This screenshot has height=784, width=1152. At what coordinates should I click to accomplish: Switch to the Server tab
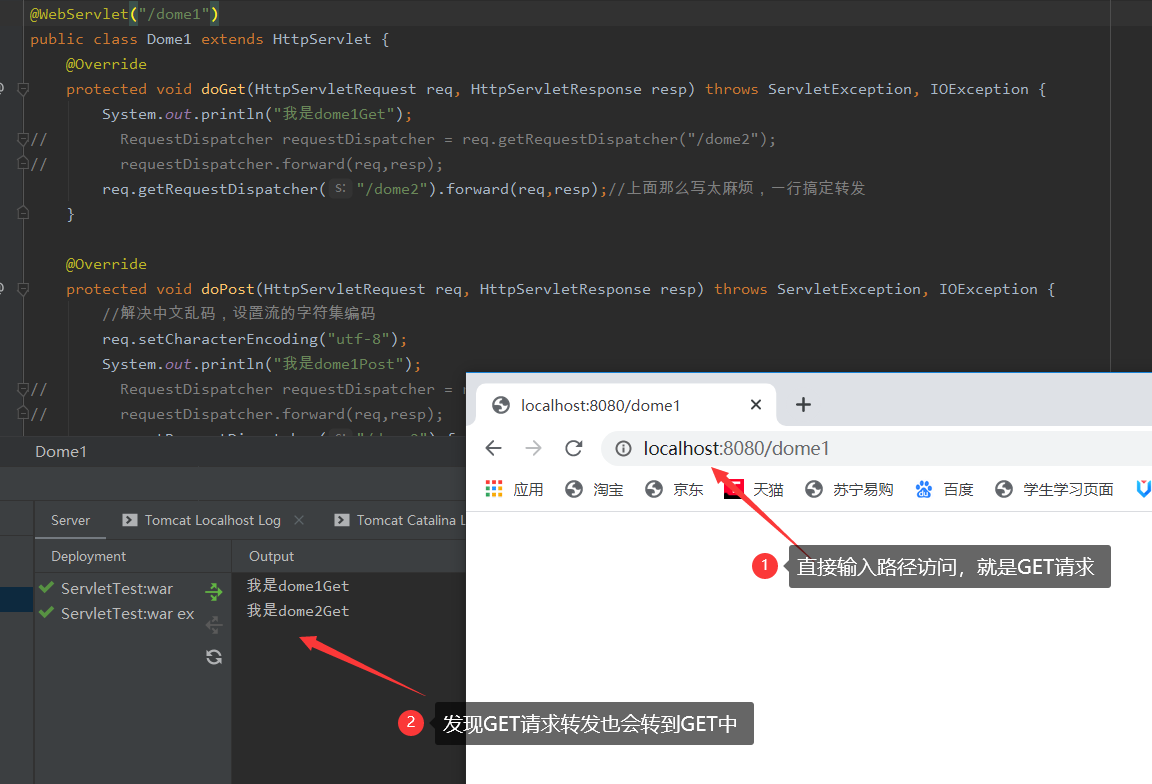pyautogui.click(x=71, y=520)
